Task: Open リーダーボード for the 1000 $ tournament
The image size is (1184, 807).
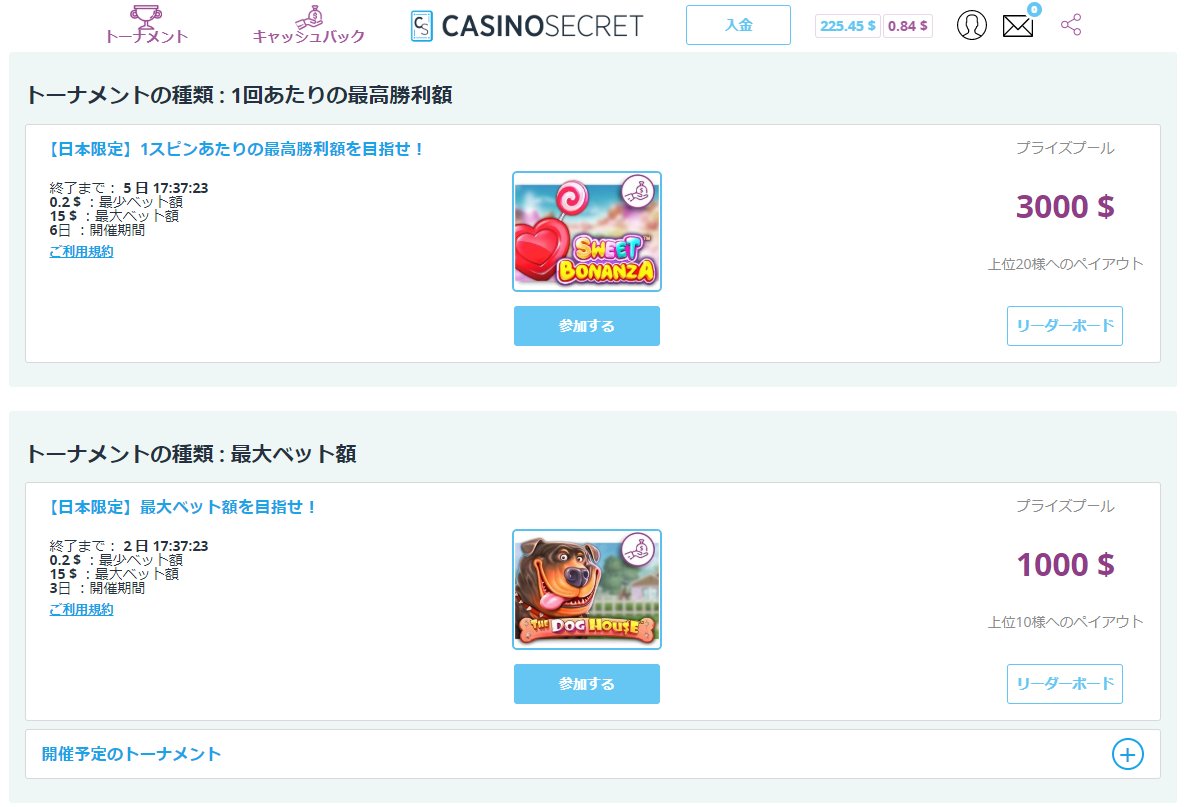Action: coord(1065,684)
